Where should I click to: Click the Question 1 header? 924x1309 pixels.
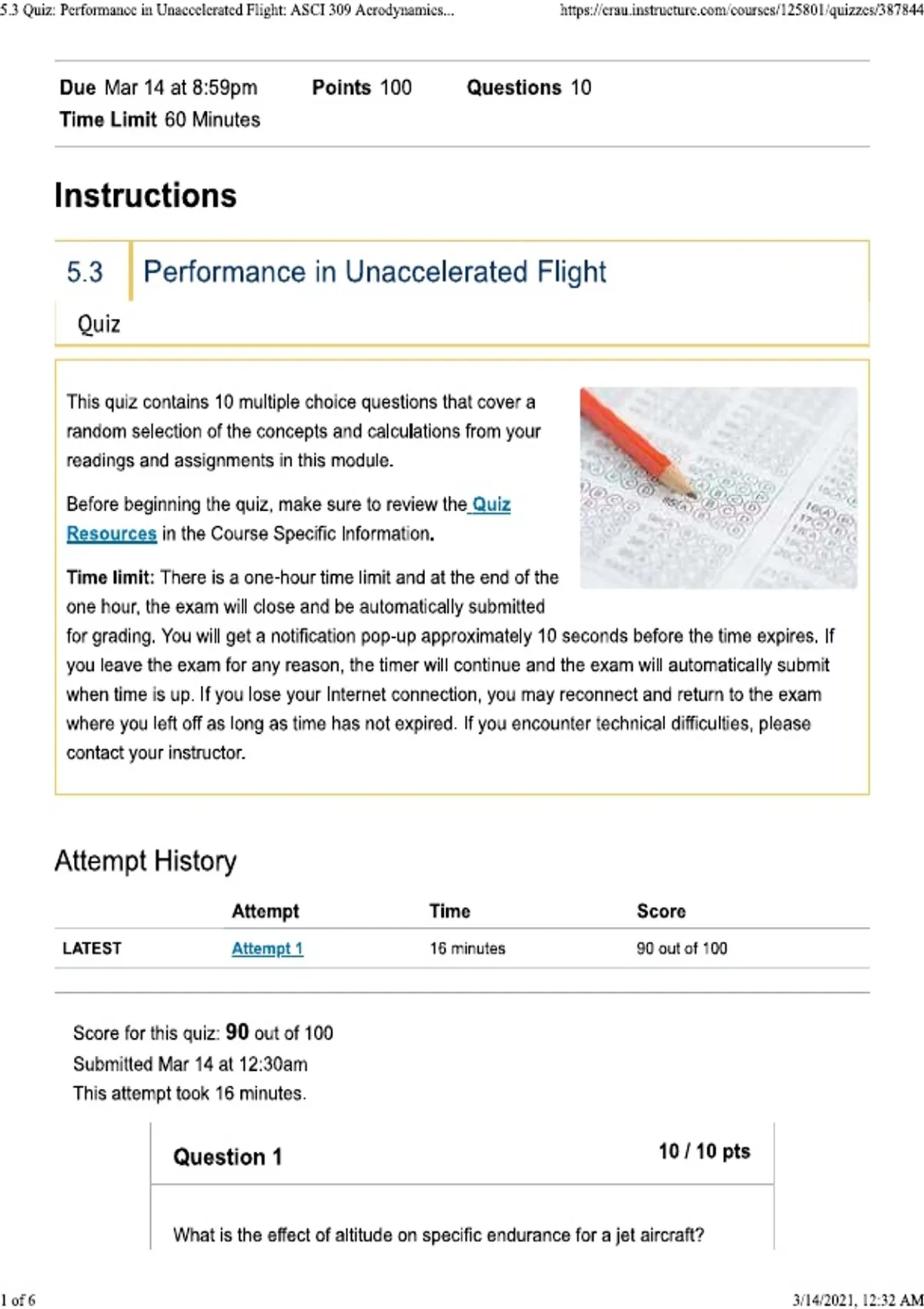pos(228,1157)
